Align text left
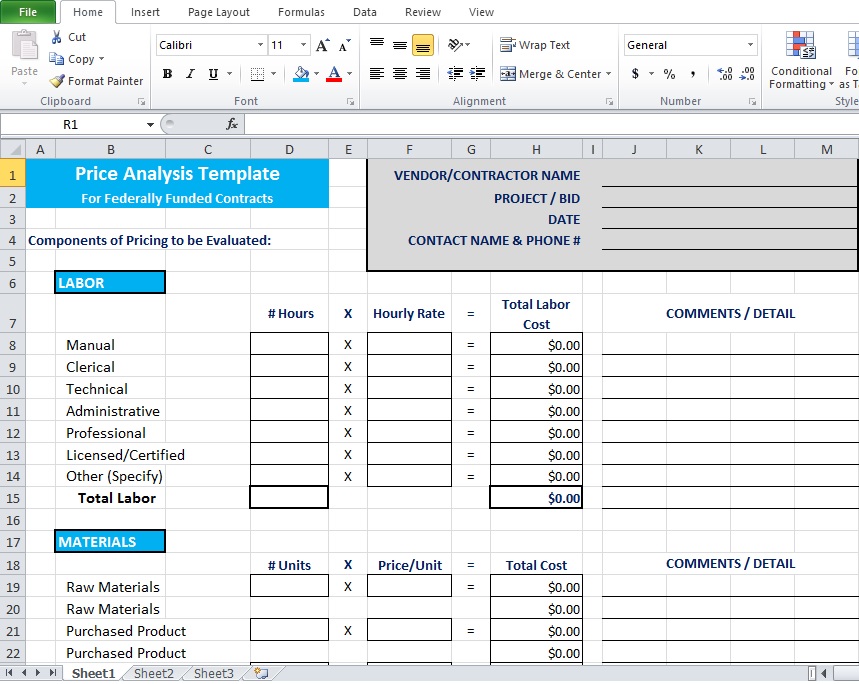 coord(377,73)
